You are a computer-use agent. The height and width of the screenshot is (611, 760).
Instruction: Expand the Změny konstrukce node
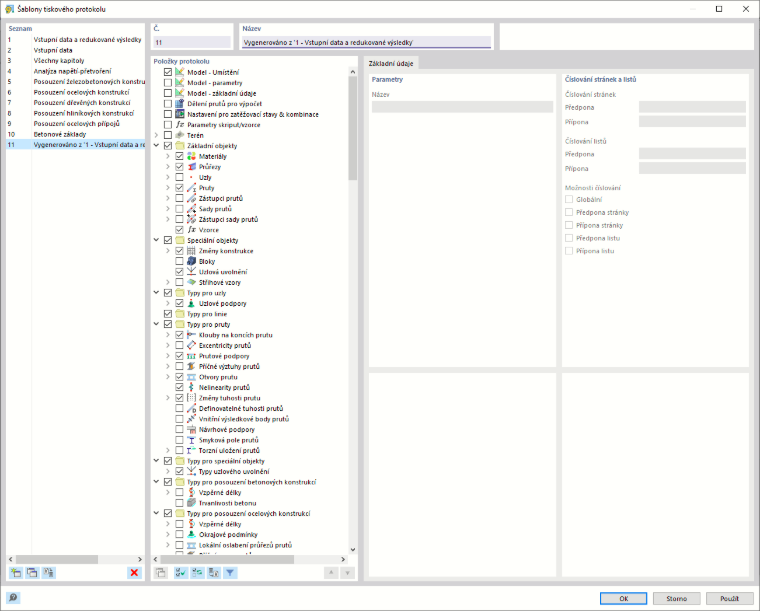[168, 251]
